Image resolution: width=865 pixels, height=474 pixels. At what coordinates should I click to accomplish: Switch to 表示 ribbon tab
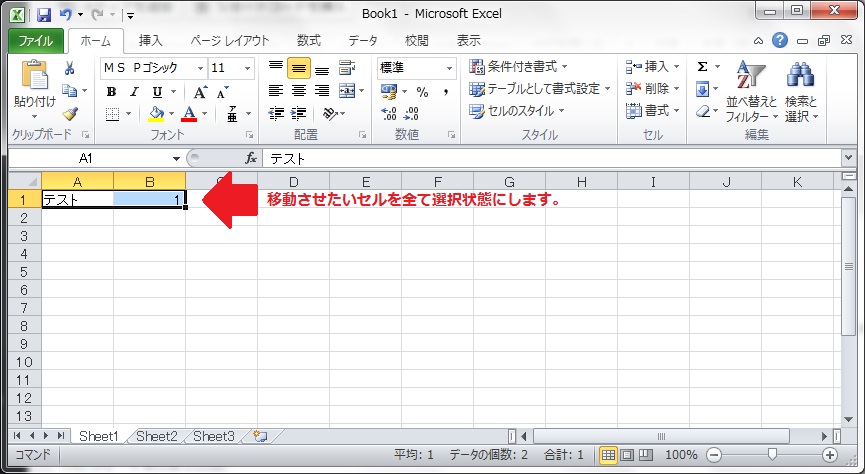468,40
